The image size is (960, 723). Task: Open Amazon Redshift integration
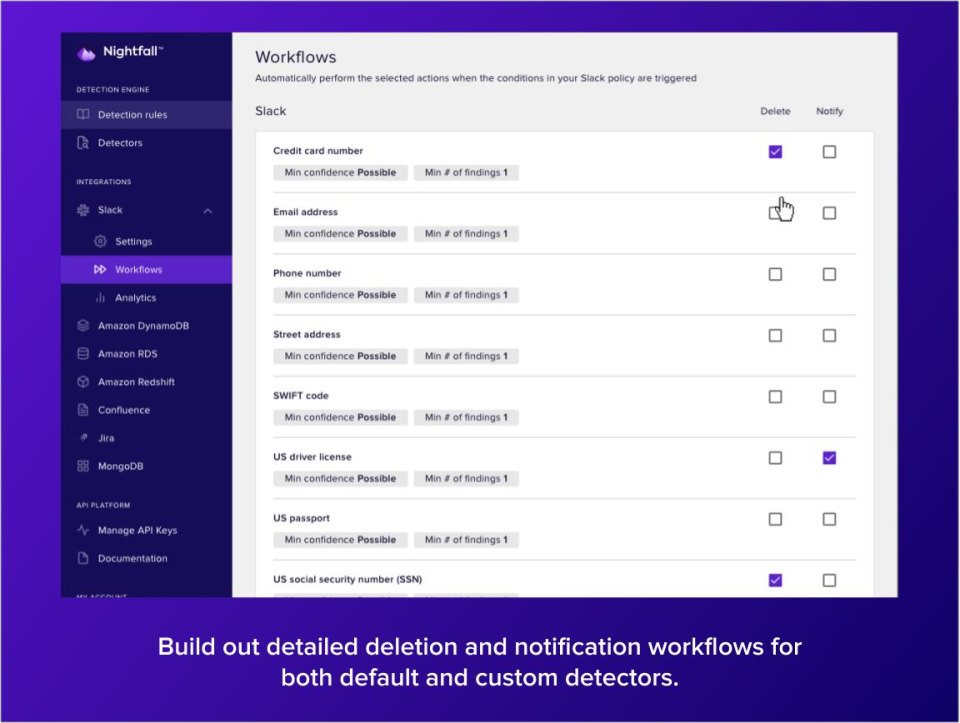[136, 382]
